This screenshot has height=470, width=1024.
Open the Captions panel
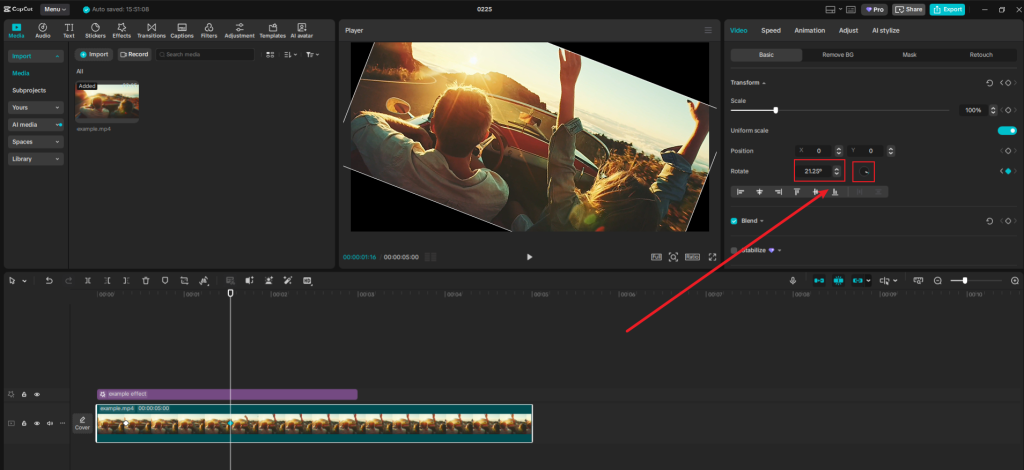182,31
